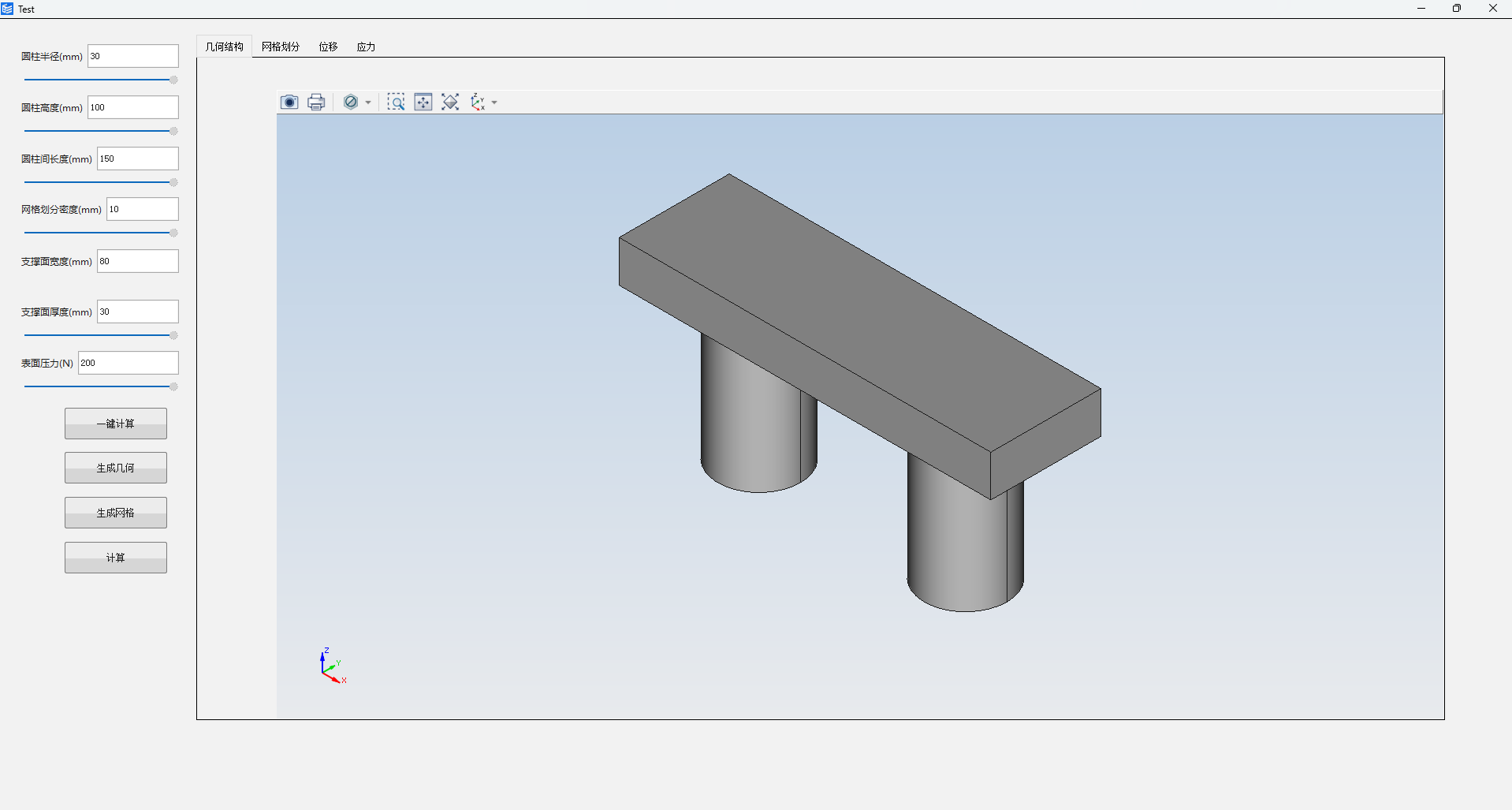This screenshot has height=810, width=1512.
Task: Click the 表面压力(N) label text
Action: tap(47, 364)
